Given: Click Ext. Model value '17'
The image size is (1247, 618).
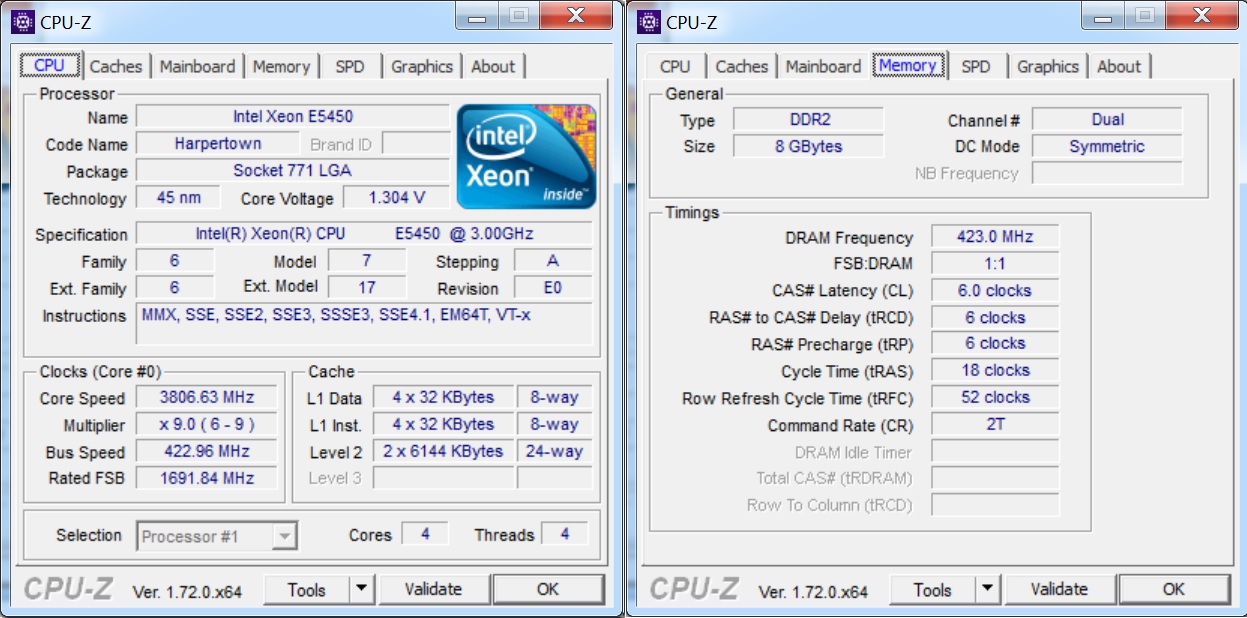Looking at the screenshot, I should point(367,288).
